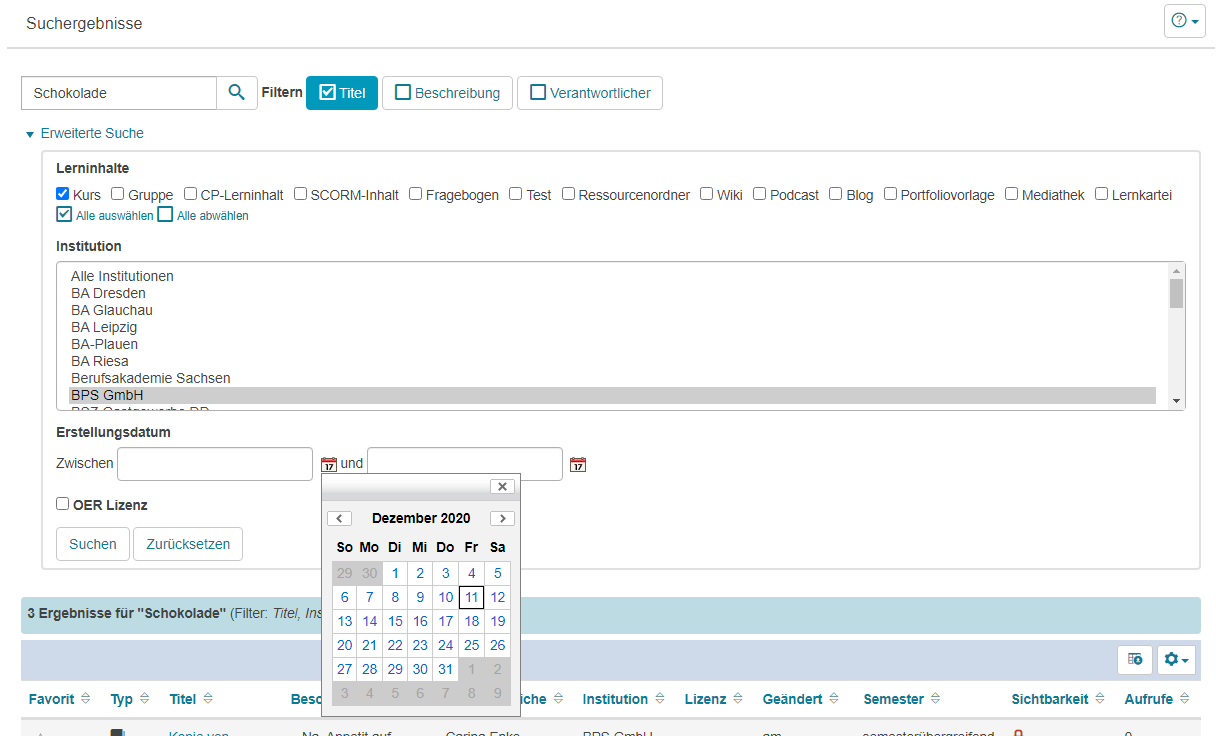1216x736 pixels.
Task: Click the sort arrows on the Aufrufe column
Action: coord(1186,699)
